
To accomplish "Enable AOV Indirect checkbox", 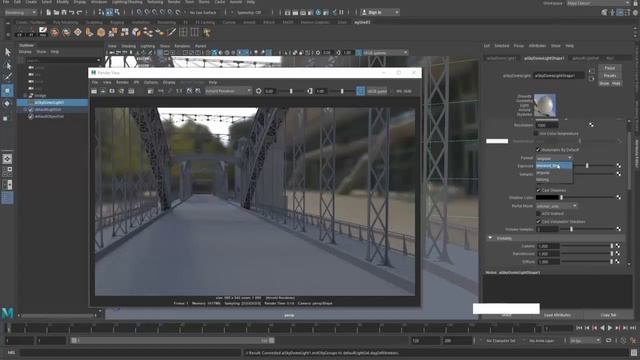I will coord(538,213).
